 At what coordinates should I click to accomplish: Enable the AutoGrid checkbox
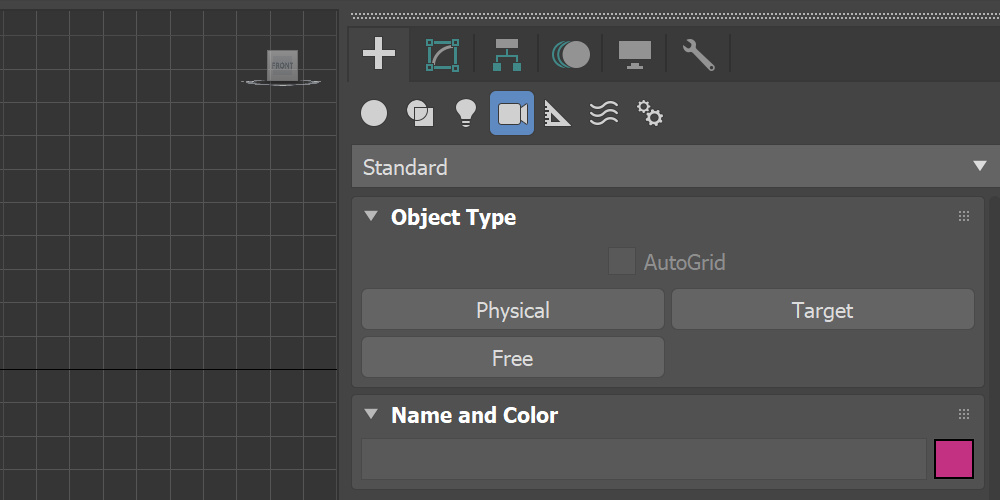click(622, 261)
